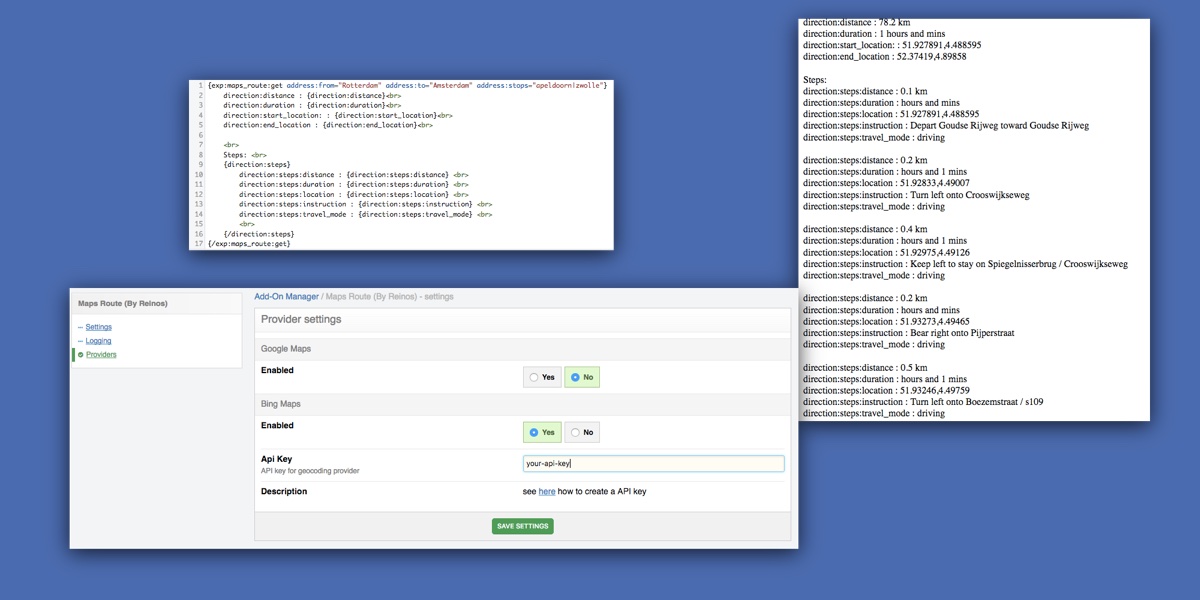Screen dimensions: 1200x600
Task: Click the closing exp:maps_route:get tag line
Action: click(249, 243)
